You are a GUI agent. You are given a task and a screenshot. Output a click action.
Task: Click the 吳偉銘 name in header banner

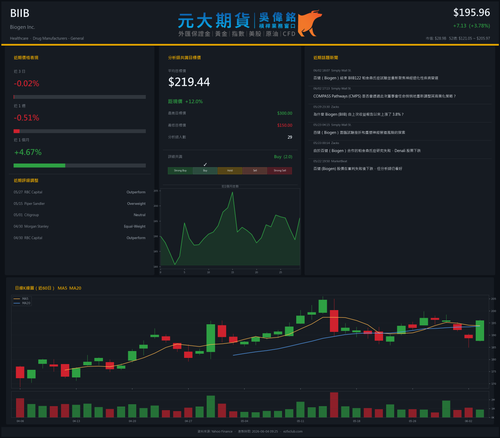(277, 17)
